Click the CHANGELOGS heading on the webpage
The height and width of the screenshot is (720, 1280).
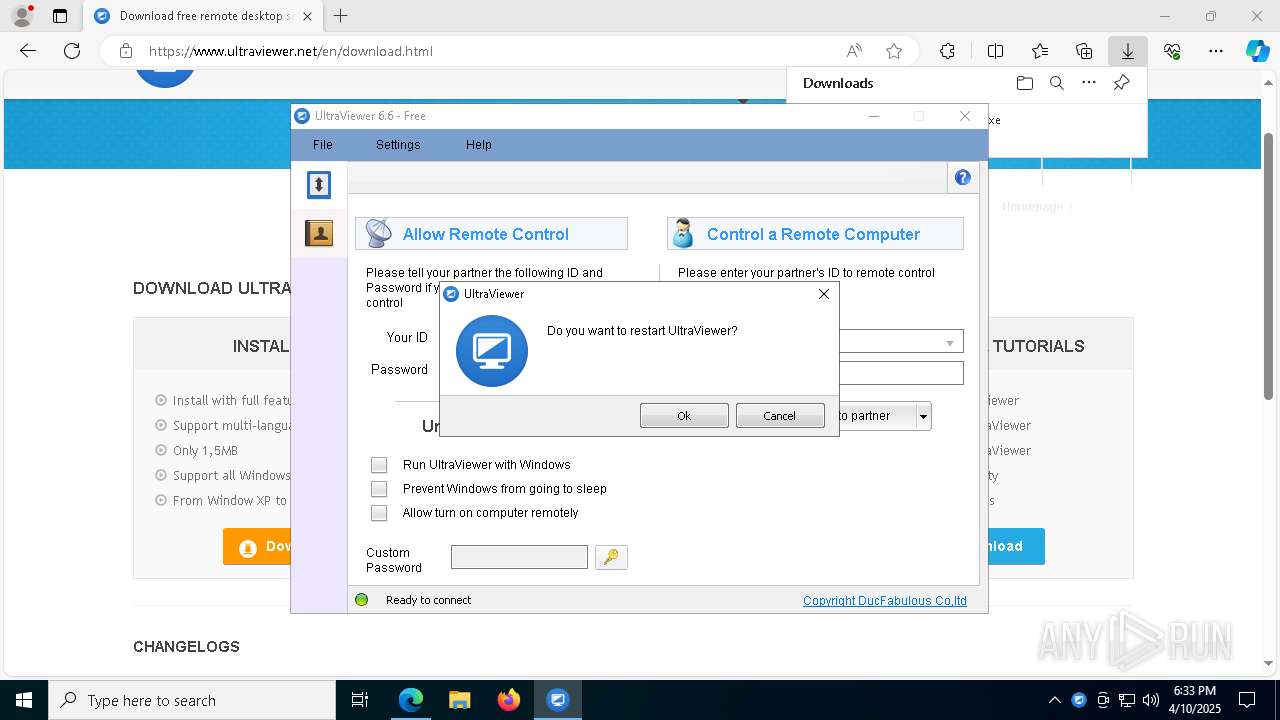(x=186, y=647)
